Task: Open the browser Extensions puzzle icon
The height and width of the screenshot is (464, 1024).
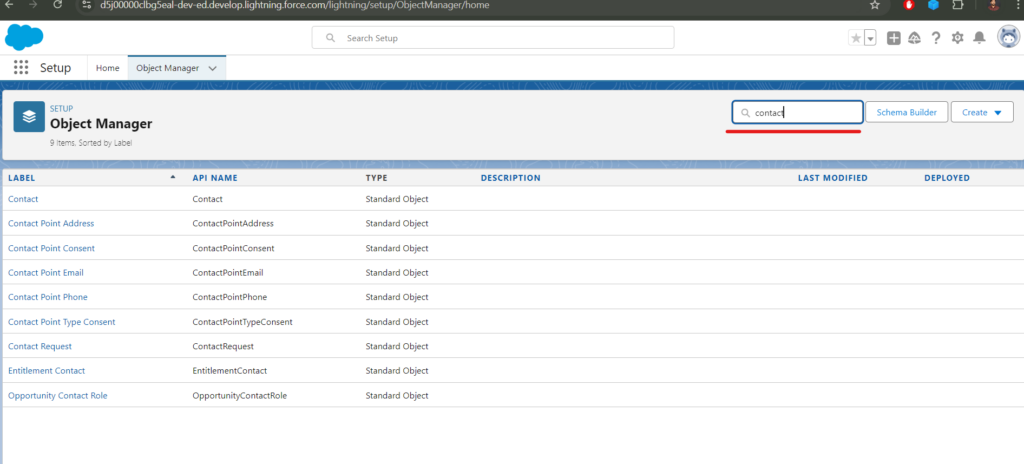Action: pos(958,5)
